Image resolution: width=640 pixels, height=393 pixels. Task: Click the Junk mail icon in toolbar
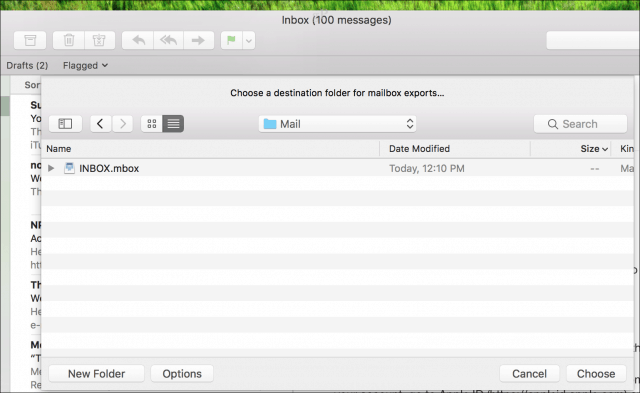pos(99,40)
